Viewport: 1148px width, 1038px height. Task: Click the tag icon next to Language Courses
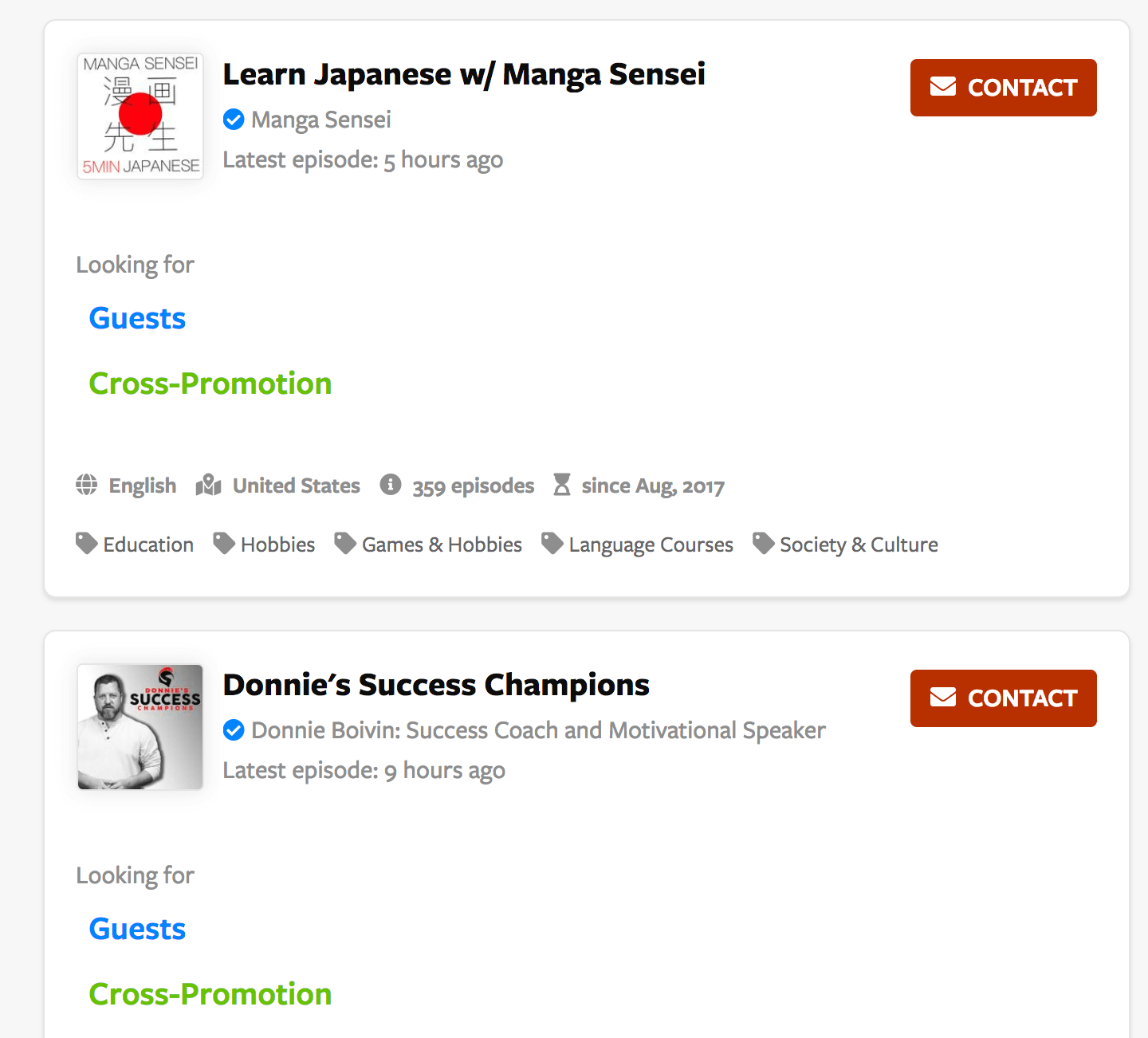552,544
